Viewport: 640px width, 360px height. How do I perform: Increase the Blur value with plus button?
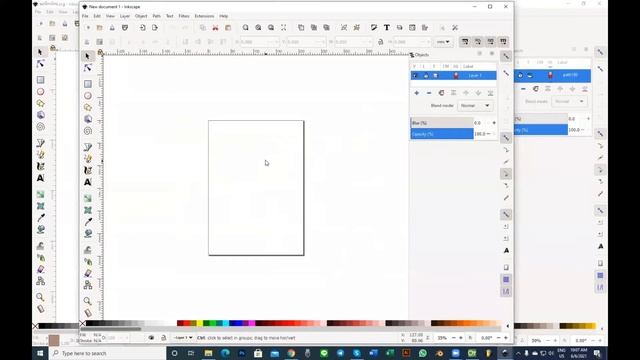(x=494, y=123)
